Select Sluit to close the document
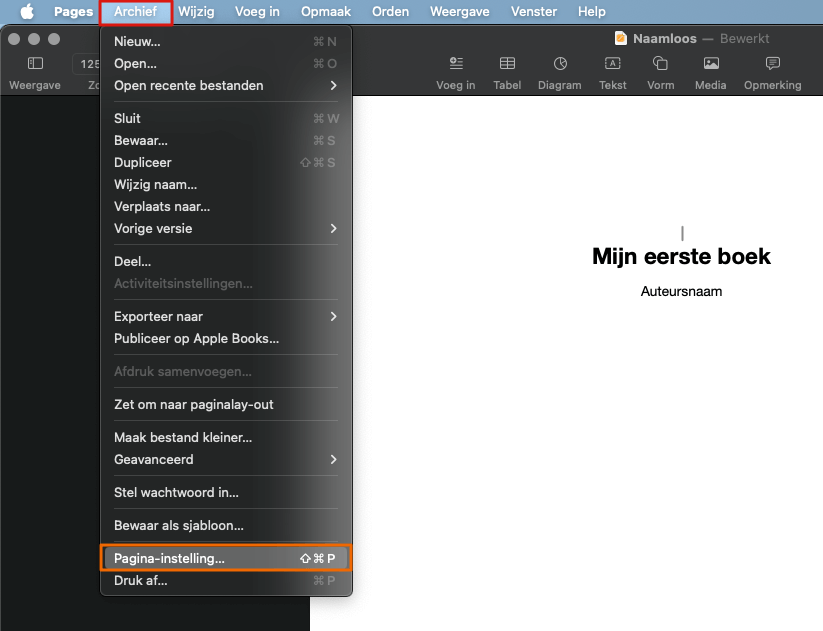The height and width of the screenshot is (631, 823). point(226,119)
